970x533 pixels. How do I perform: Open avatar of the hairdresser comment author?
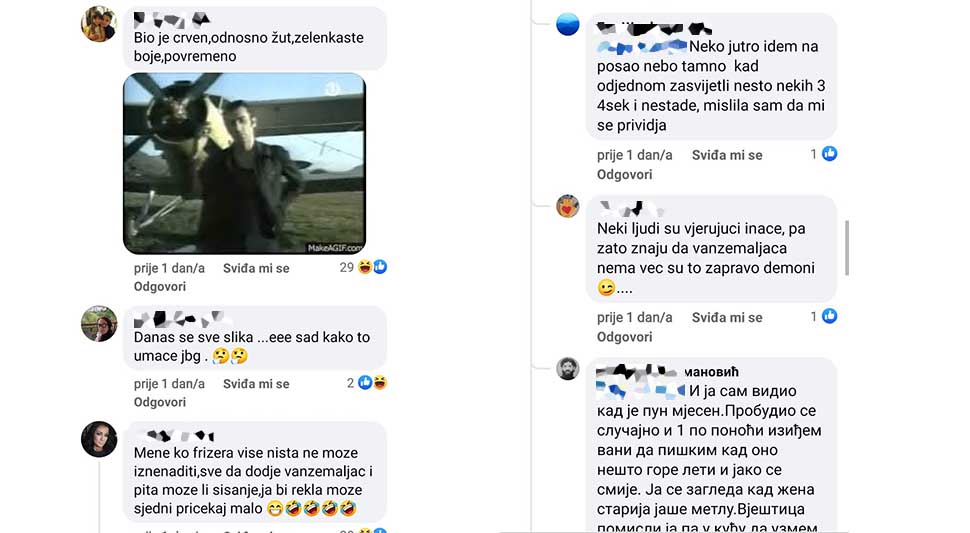(99, 439)
